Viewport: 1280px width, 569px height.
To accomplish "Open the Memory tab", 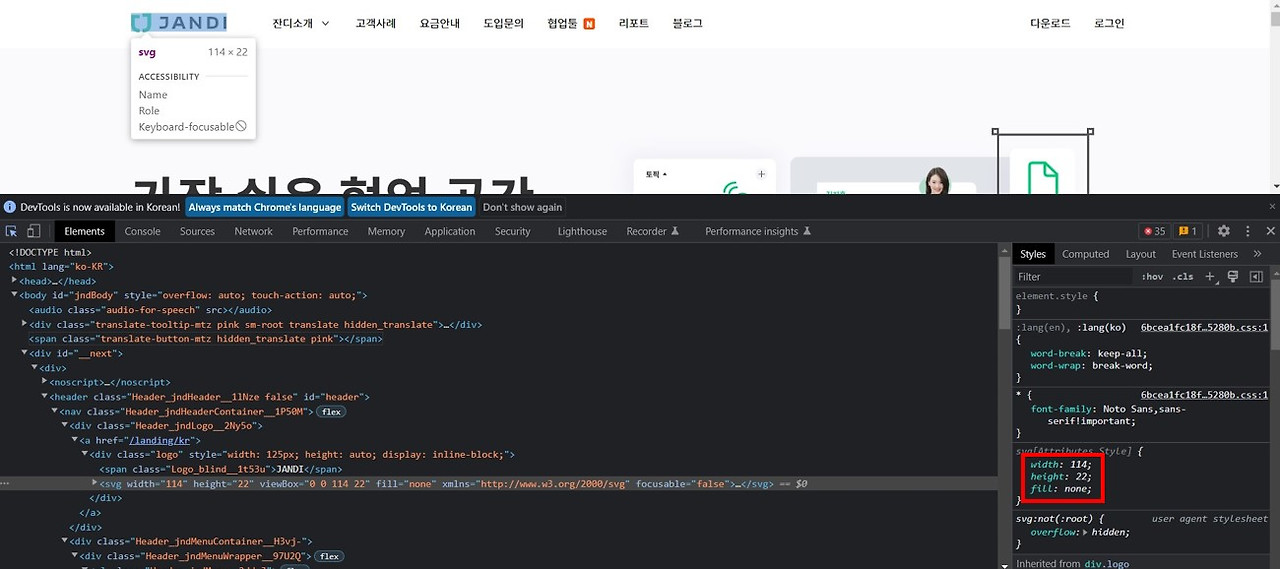I will pos(386,231).
